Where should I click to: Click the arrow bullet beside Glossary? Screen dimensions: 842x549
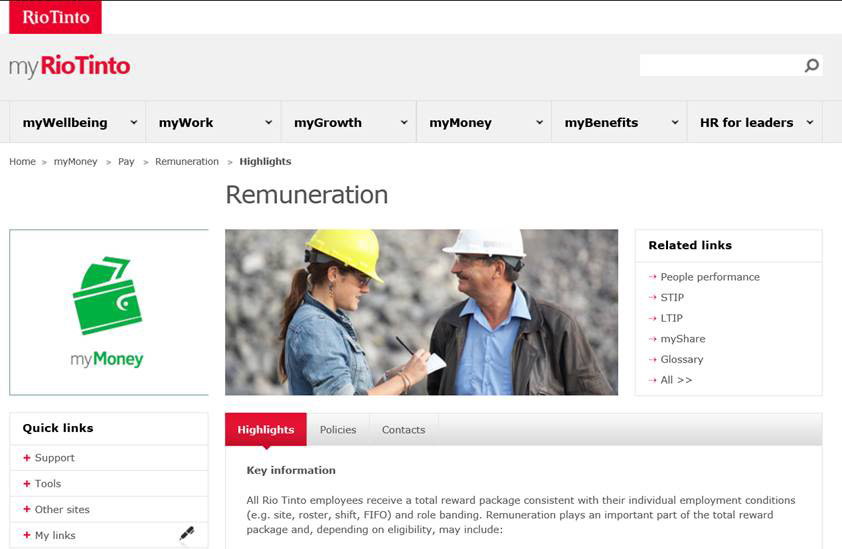pos(652,359)
